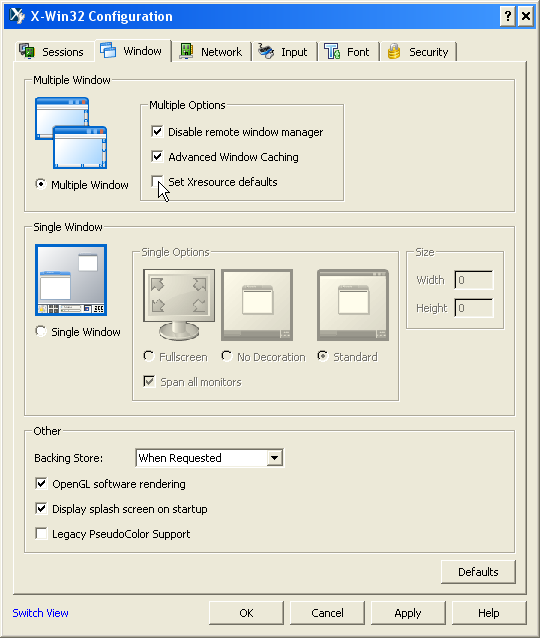540x638 pixels.
Task: Click the Input tab mouse icon
Action: 266,51
